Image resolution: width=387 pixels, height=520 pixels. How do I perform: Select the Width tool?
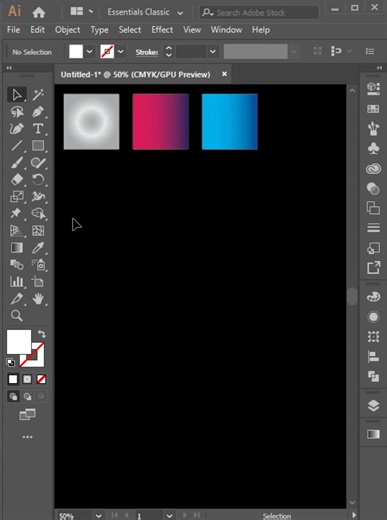click(x=38, y=197)
